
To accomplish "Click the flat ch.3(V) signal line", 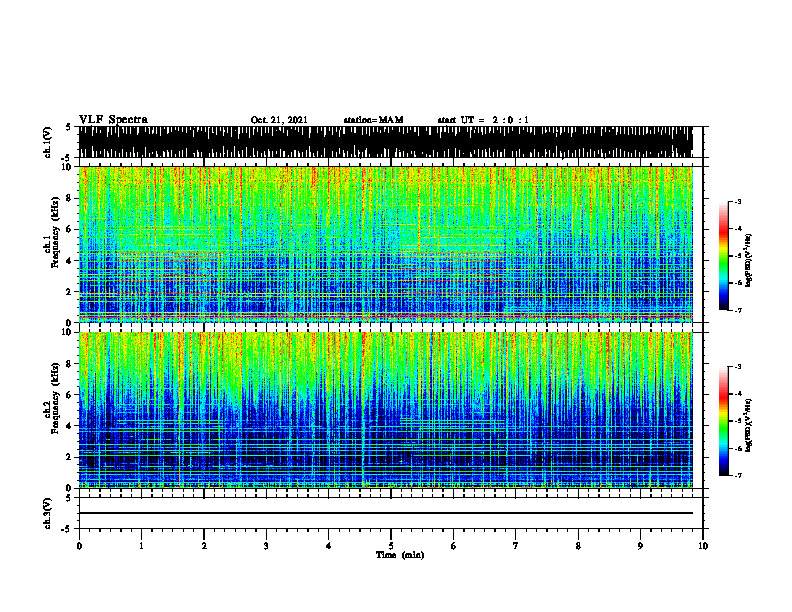I will click(385, 513).
